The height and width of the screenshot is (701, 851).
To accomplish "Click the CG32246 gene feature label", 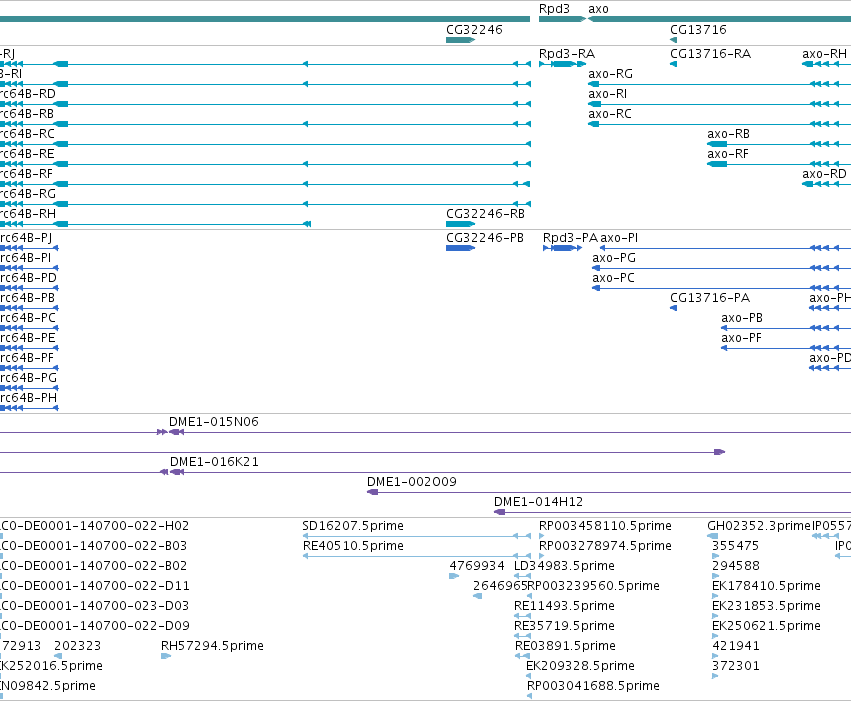I will coord(474,30).
